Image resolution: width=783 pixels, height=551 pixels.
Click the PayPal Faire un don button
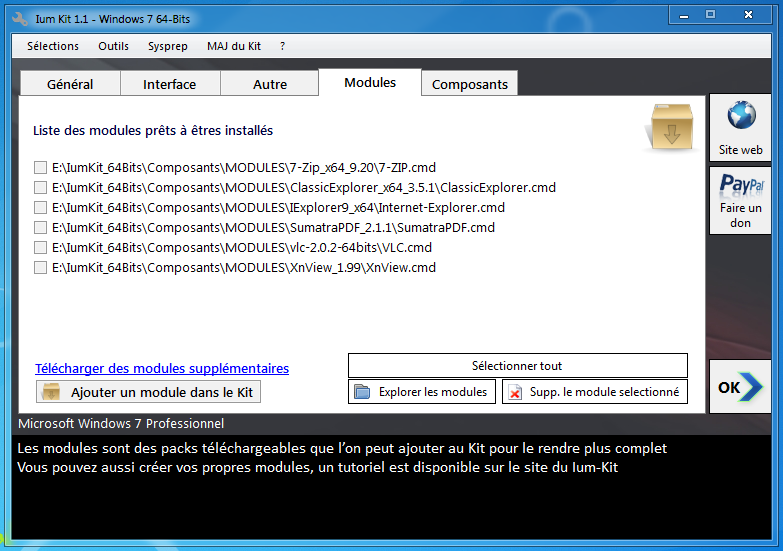(x=740, y=201)
